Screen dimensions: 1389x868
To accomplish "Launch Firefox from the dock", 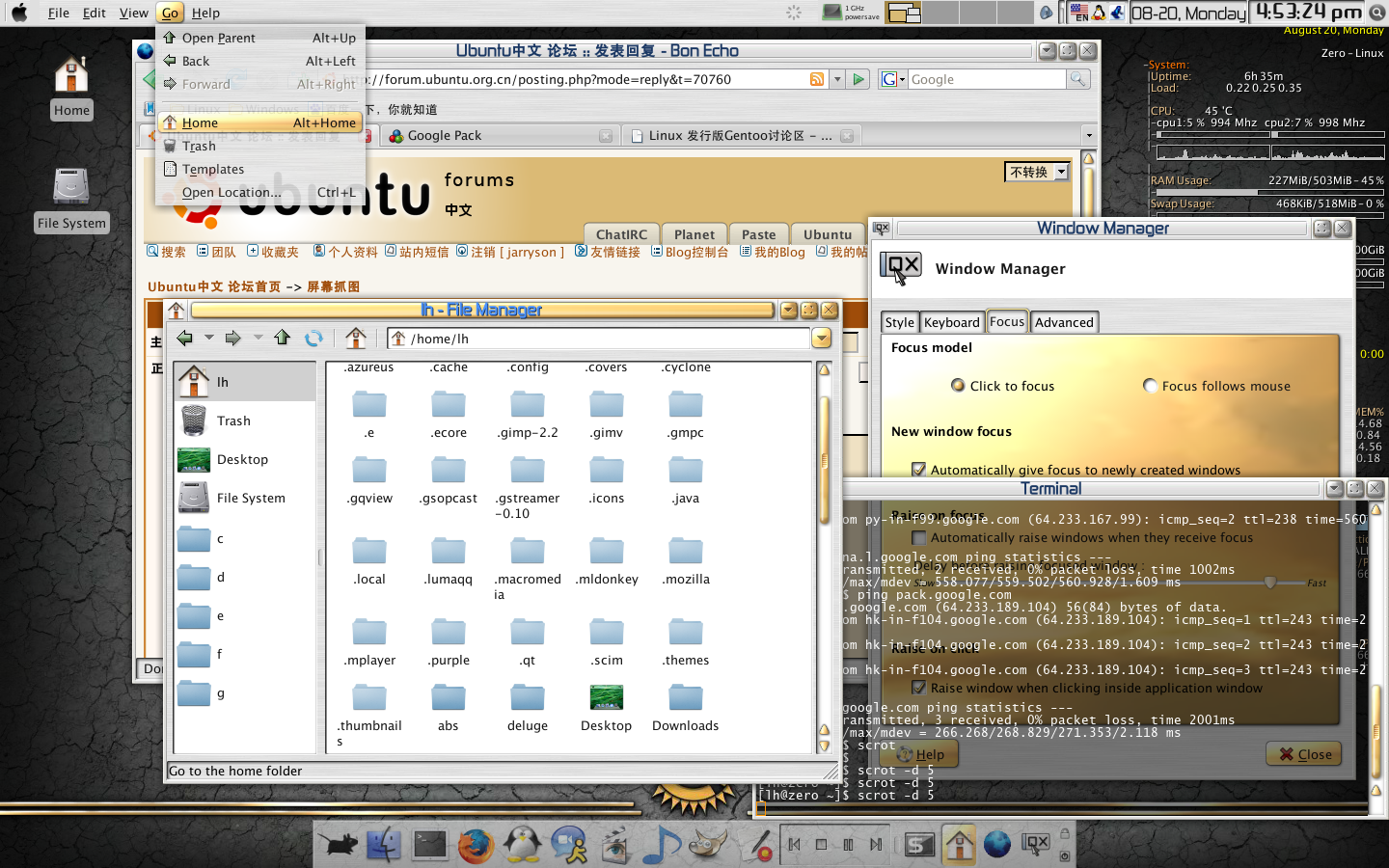I will (476, 845).
